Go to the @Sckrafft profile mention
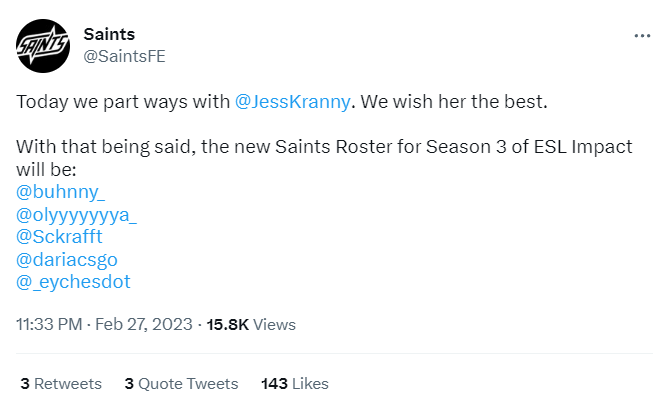 (59, 236)
